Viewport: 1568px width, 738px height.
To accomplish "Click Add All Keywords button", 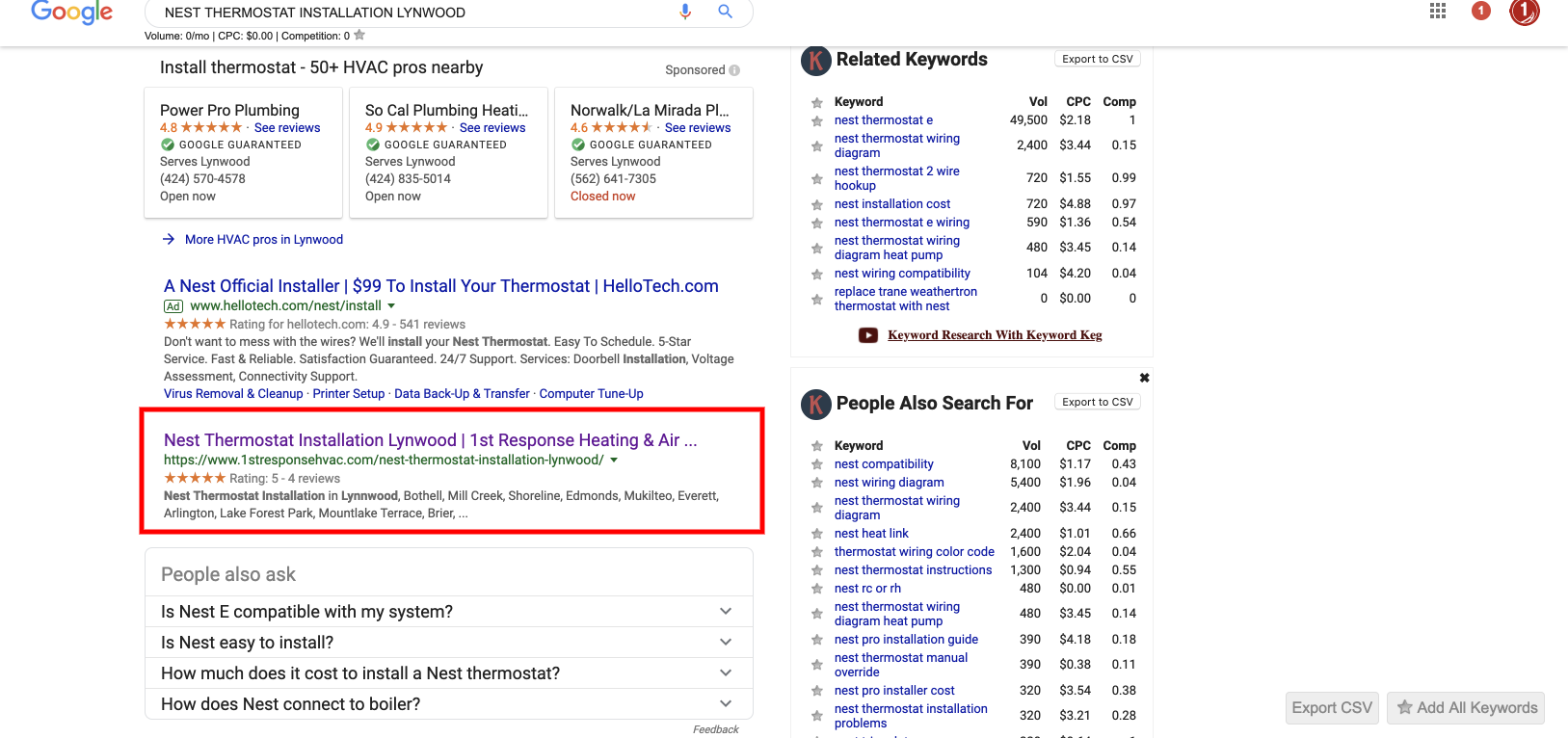I will (1466, 708).
